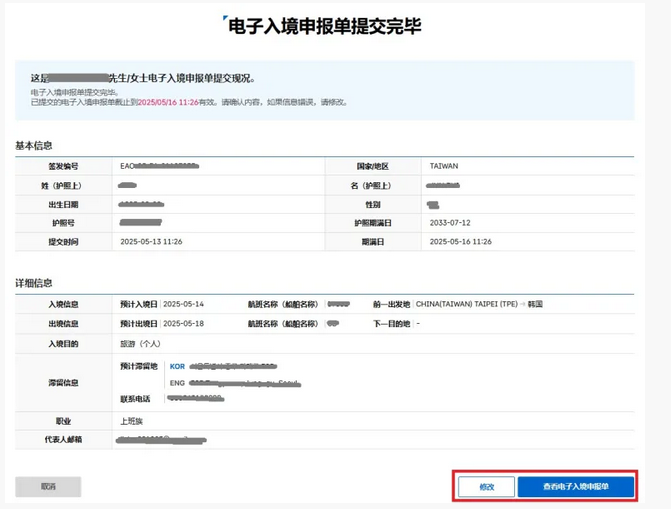Image resolution: width=671 pixels, height=509 pixels.
Task: Click the 名（护照上） label
Action: (x=371, y=186)
